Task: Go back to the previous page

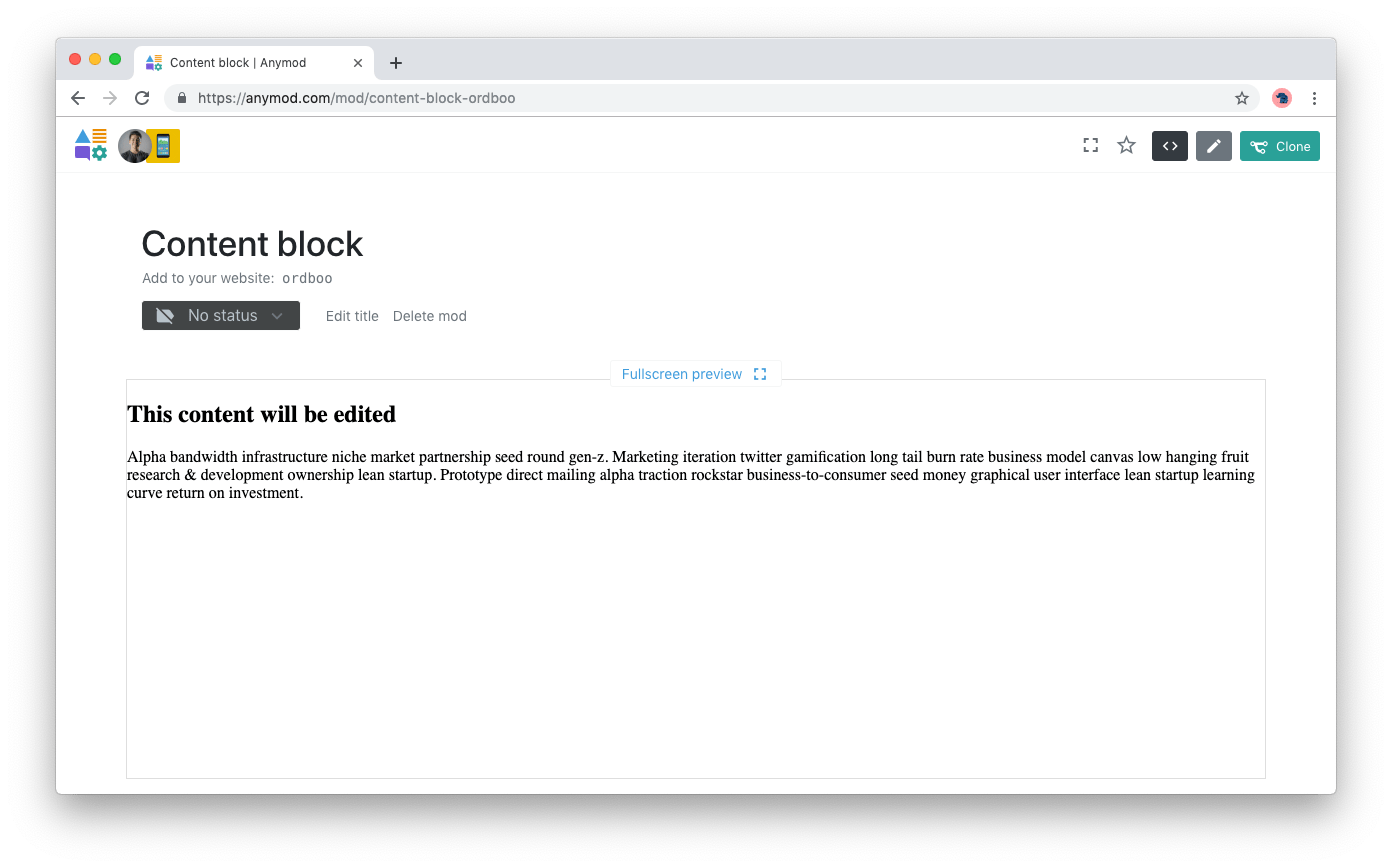Action: click(x=78, y=98)
